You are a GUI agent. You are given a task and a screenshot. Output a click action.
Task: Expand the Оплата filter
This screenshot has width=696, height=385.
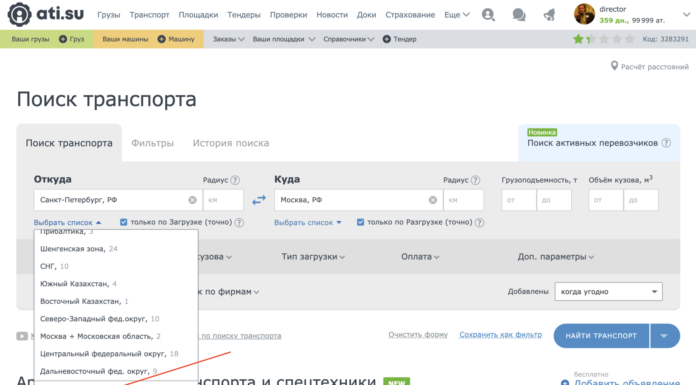420,257
